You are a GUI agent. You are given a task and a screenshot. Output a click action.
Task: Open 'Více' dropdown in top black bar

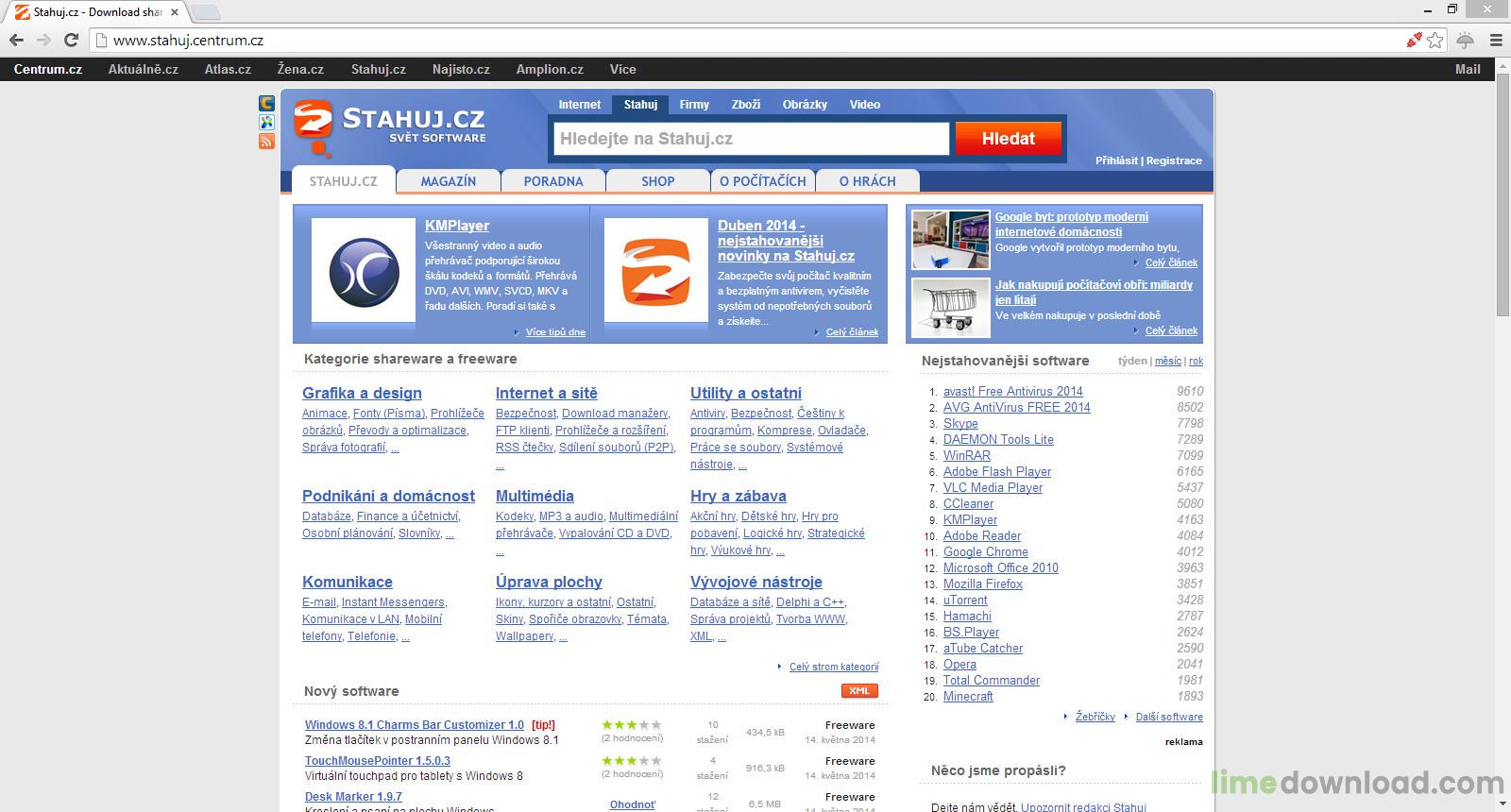[622, 69]
